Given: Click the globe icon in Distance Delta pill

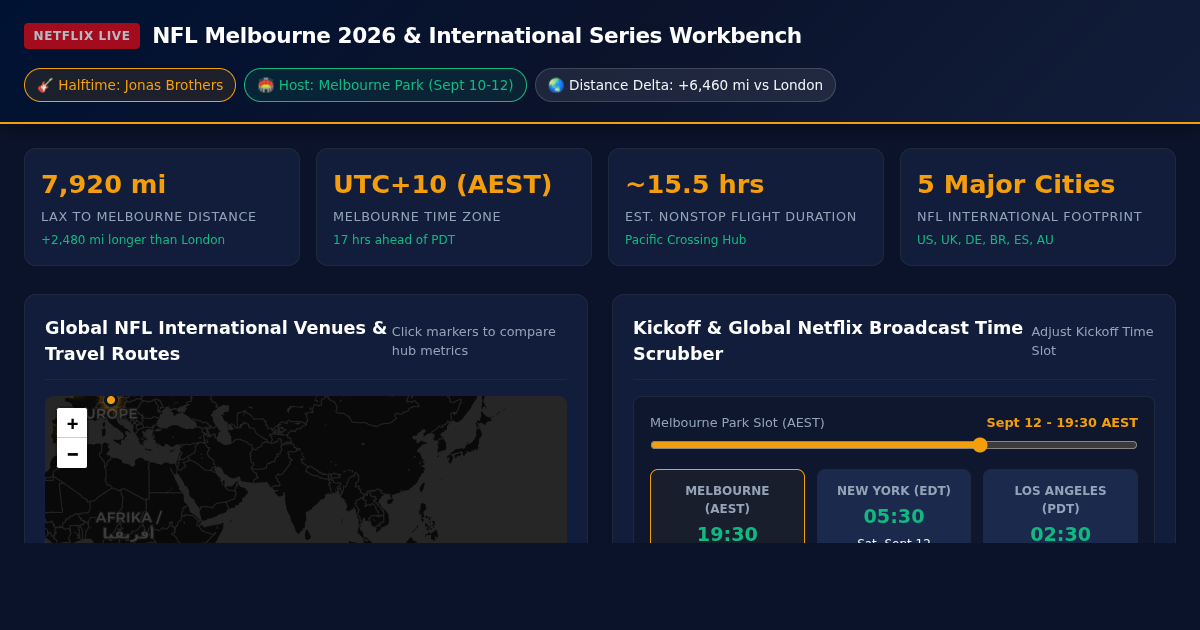Looking at the screenshot, I should [556, 85].
